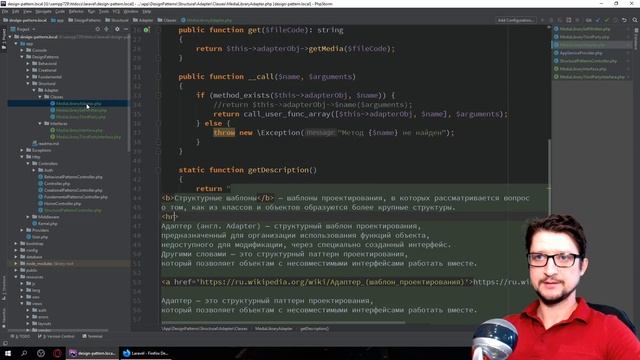Open the File menu

pos(4,12)
